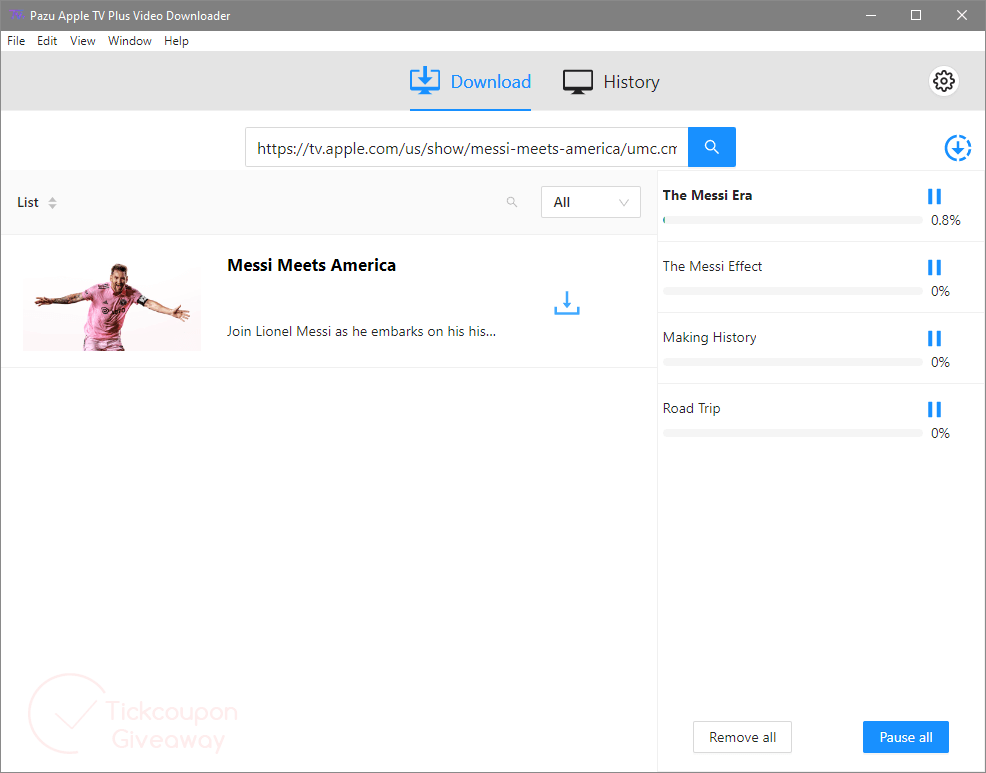Click the Apple TV URL input field
Viewport: 986px width, 773px height.
coord(466,147)
